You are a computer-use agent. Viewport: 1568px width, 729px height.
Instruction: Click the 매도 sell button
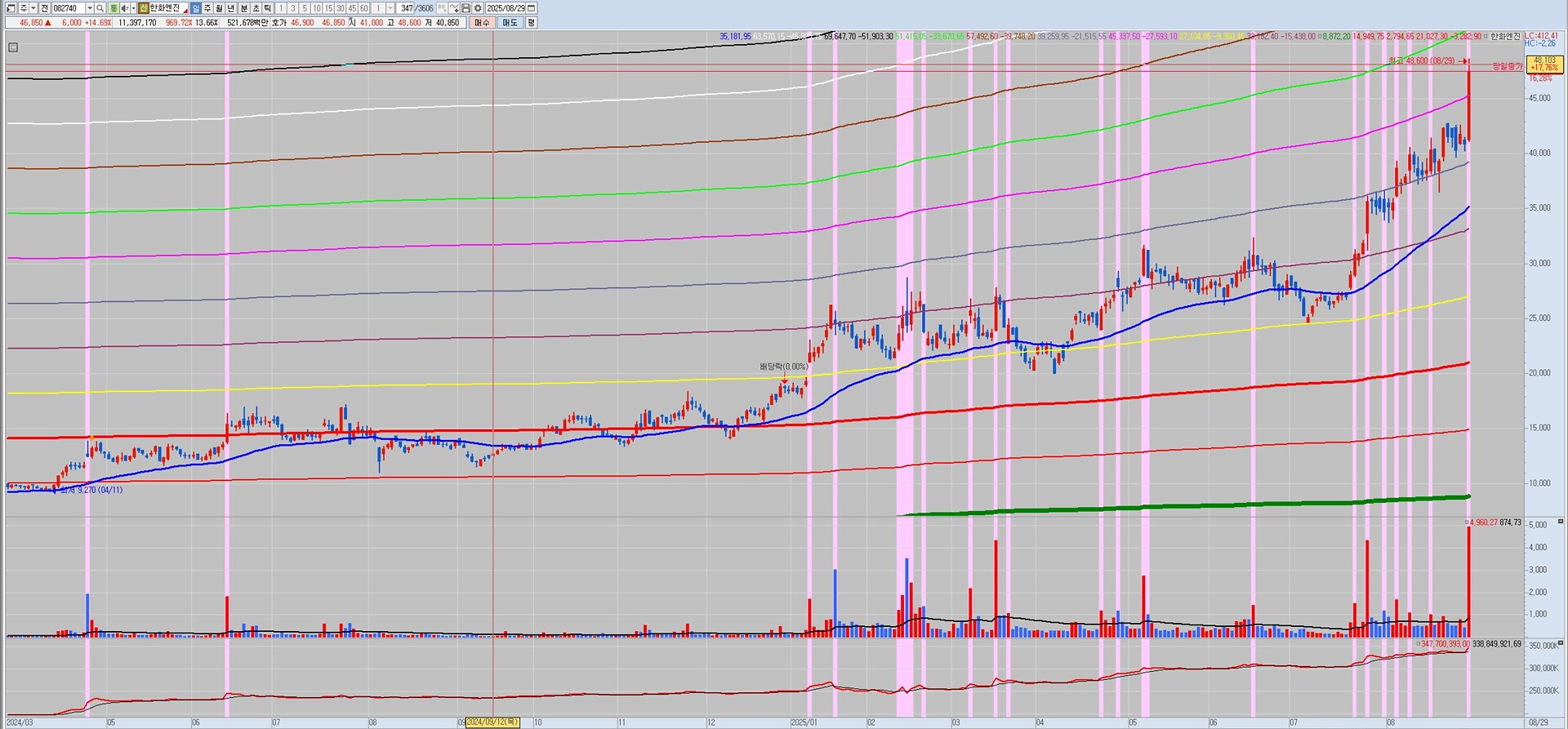[510, 23]
